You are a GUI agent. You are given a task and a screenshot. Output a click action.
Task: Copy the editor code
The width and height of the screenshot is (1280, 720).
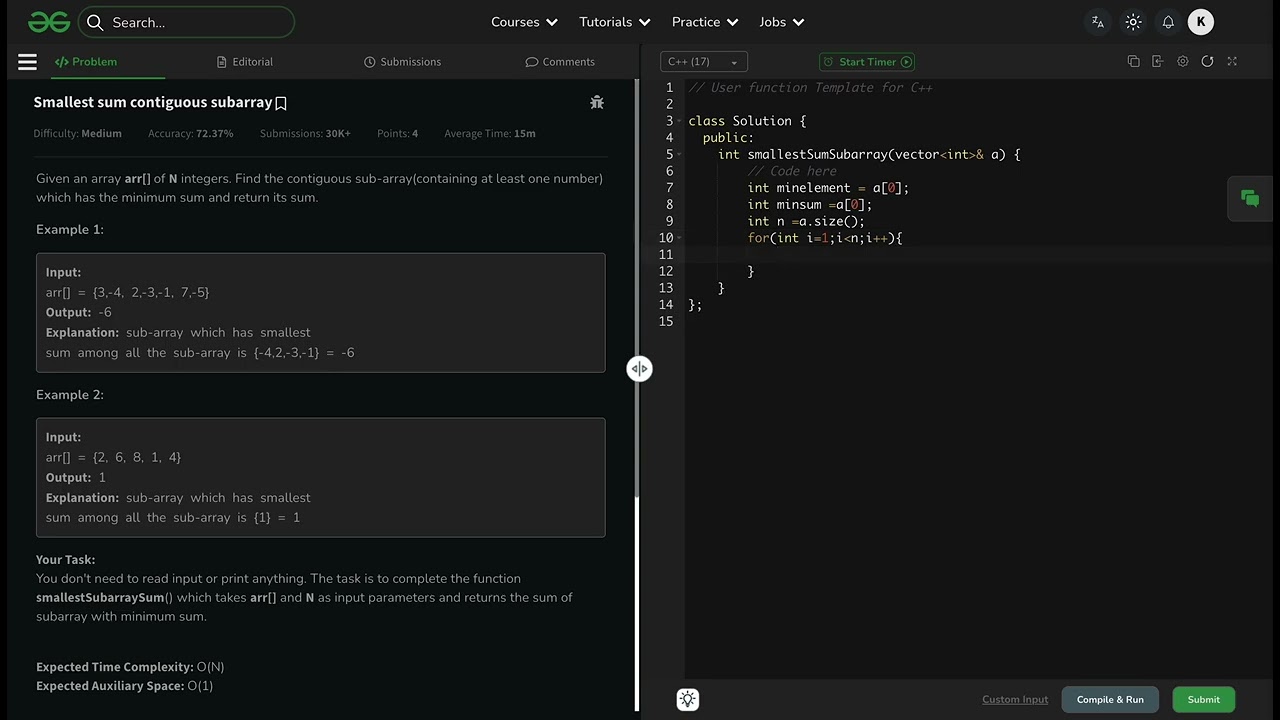(1133, 62)
